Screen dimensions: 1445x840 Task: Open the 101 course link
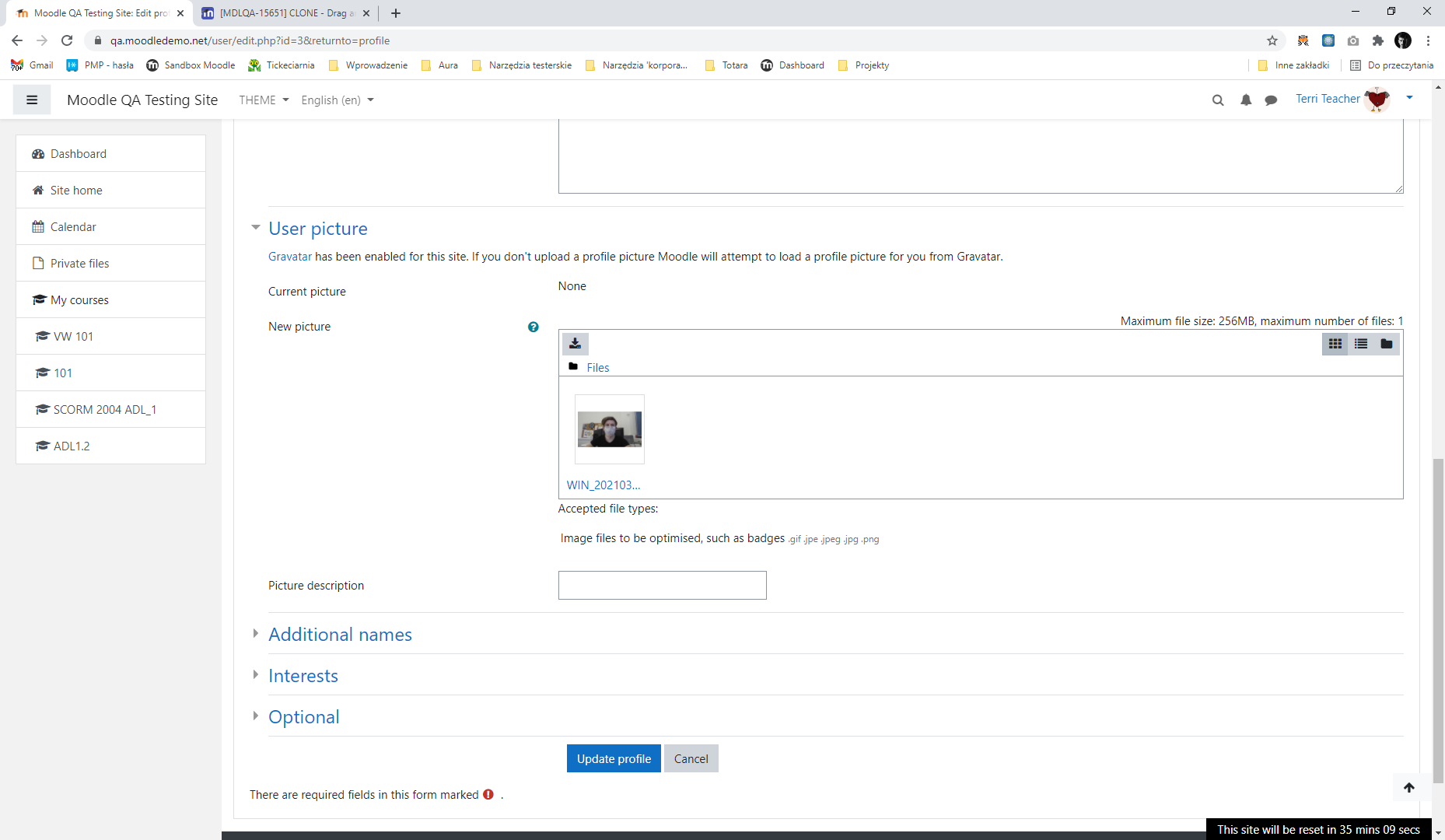pyautogui.click(x=110, y=373)
